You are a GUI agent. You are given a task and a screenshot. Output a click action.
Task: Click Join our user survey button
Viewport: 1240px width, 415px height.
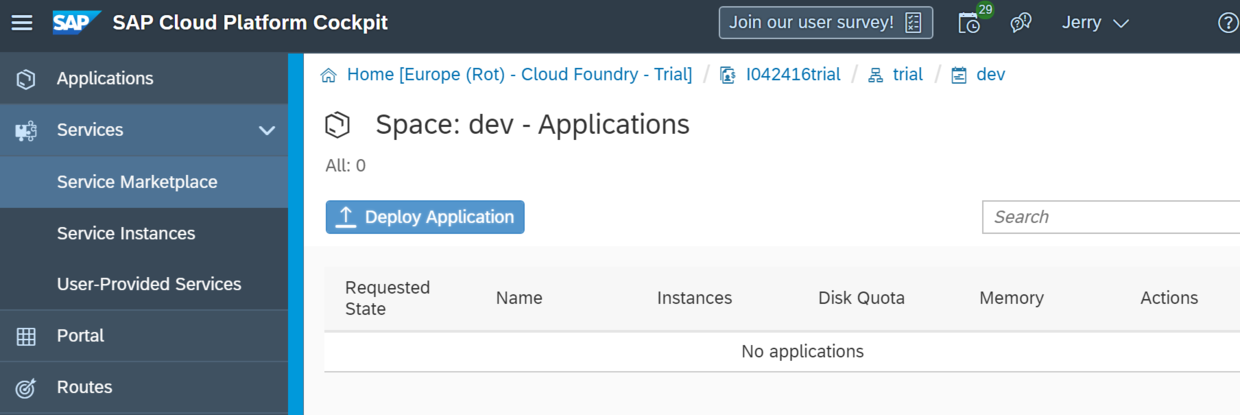click(825, 22)
